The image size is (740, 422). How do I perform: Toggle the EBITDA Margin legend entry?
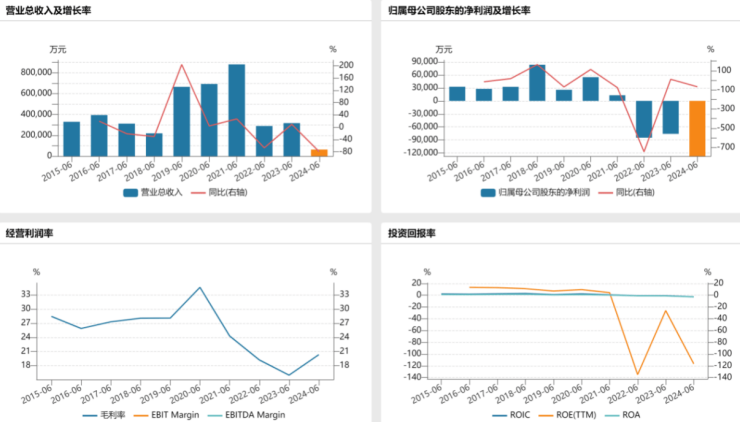pyautogui.click(x=246, y=415)
